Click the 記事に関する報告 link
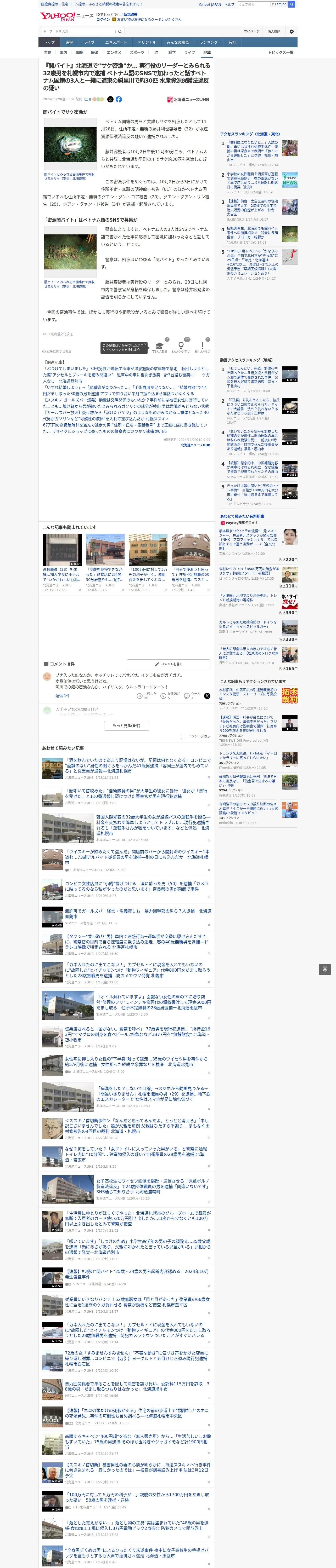The height and width of the screenshot is (1568, 336). (x=57, y=351)
